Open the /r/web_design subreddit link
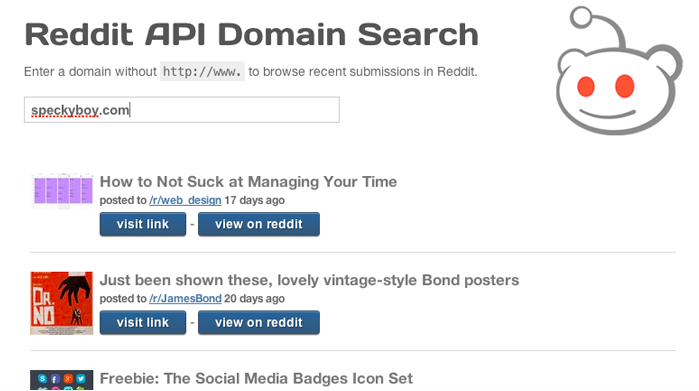Image resolution: width=699 pixels, height=391 pixels. (185, 200)
